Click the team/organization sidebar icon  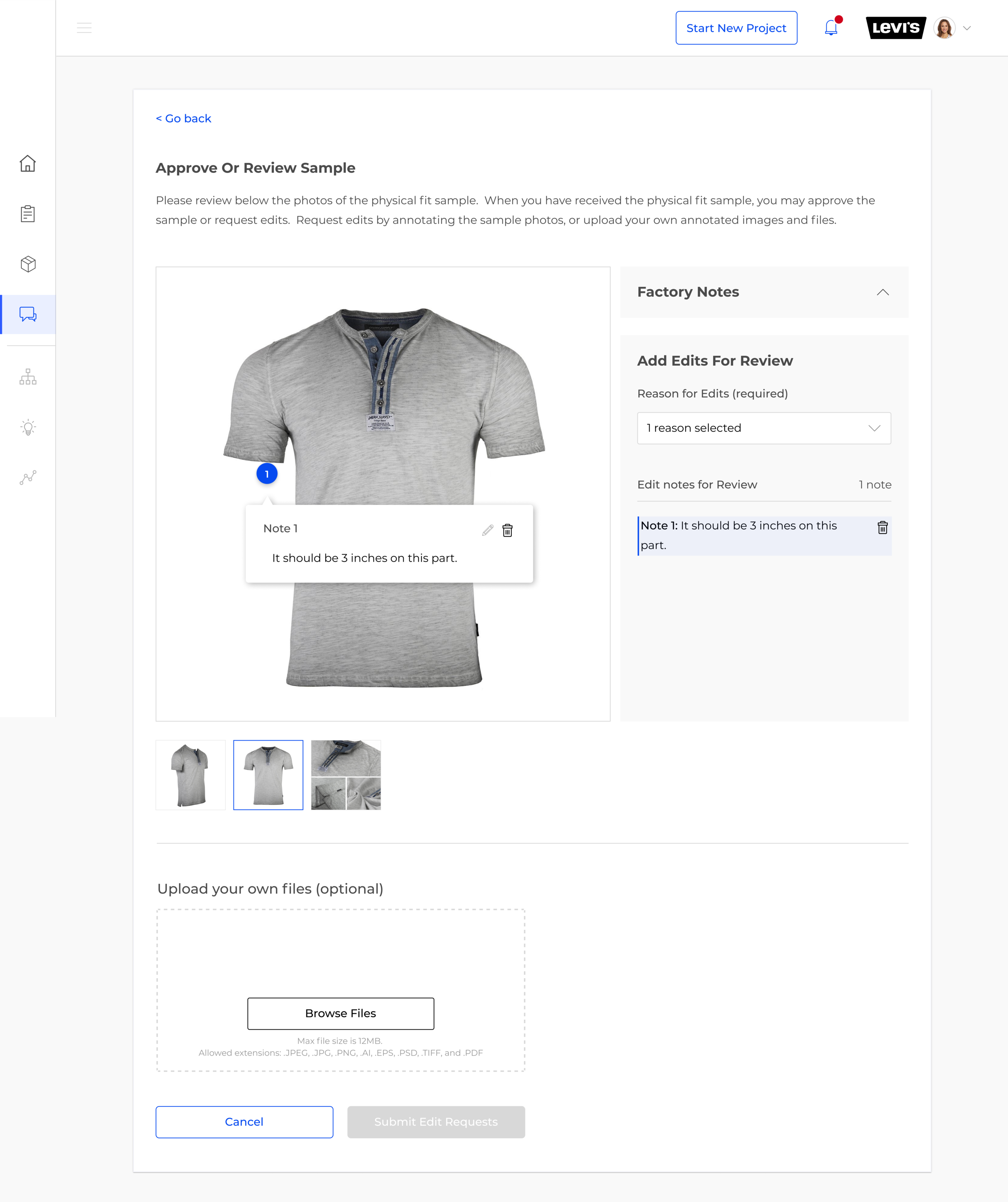tap(27, 377)
